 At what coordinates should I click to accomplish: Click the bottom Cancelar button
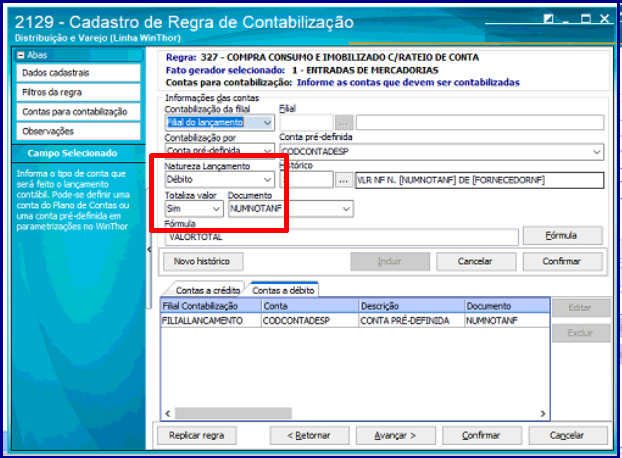568,435
